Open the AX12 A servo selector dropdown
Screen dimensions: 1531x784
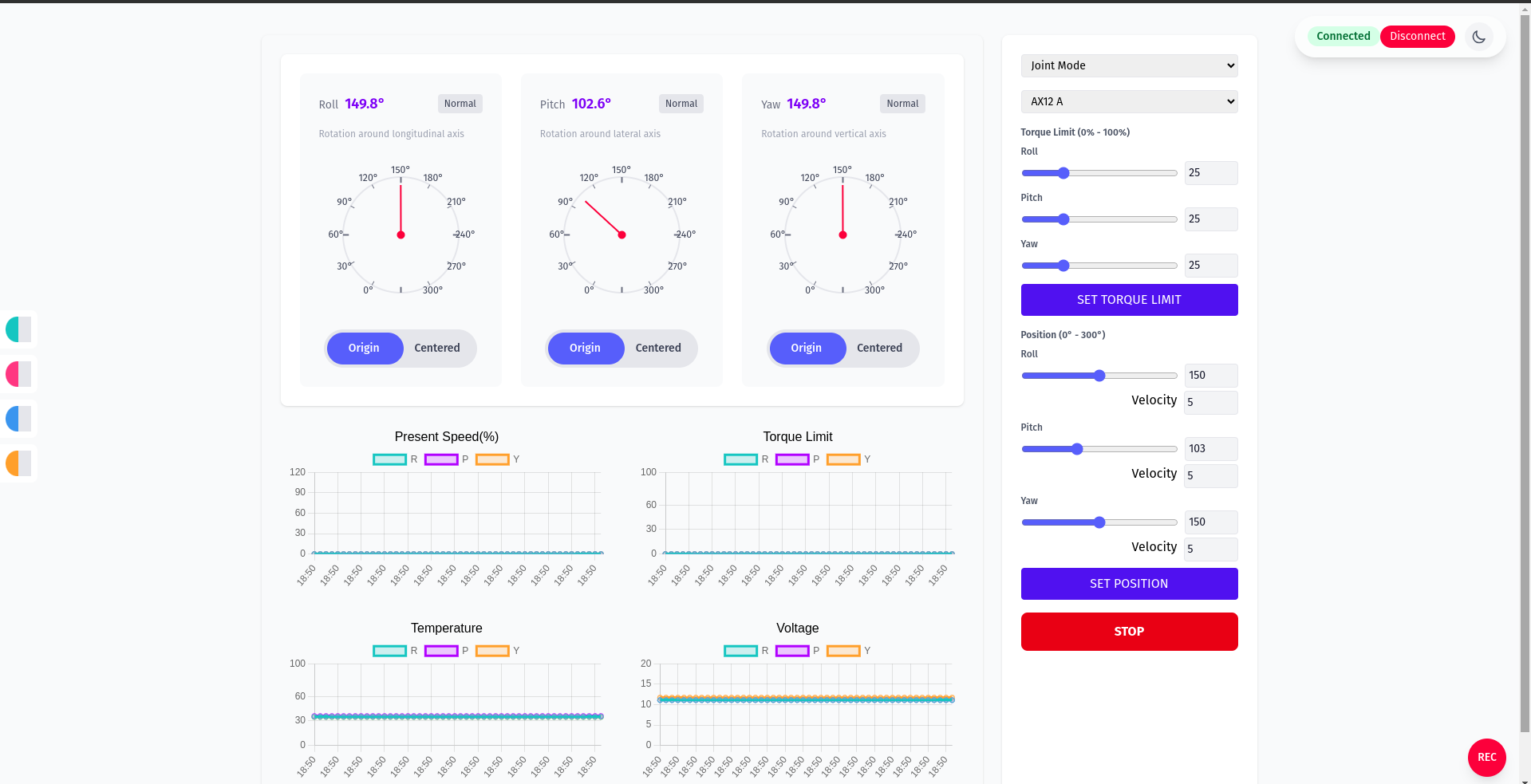pos(1128,101)
